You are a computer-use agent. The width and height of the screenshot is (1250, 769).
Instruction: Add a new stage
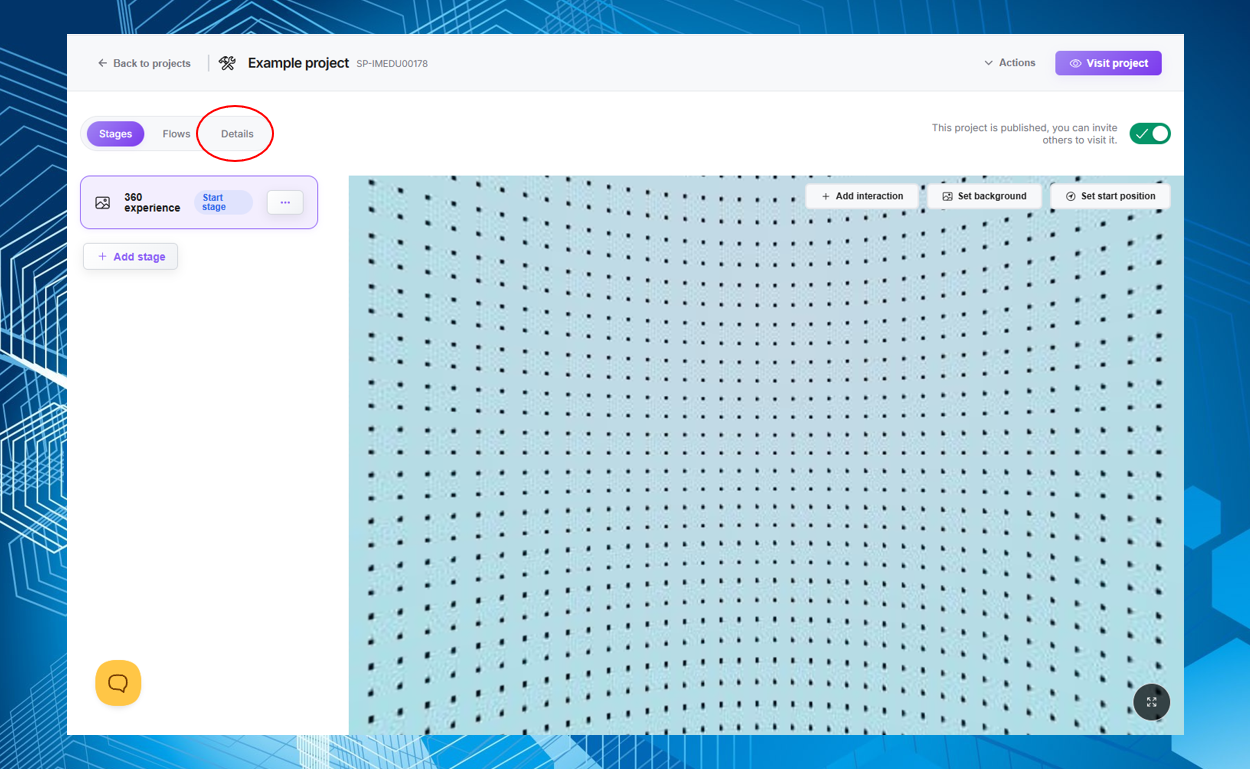pos(131,257)
